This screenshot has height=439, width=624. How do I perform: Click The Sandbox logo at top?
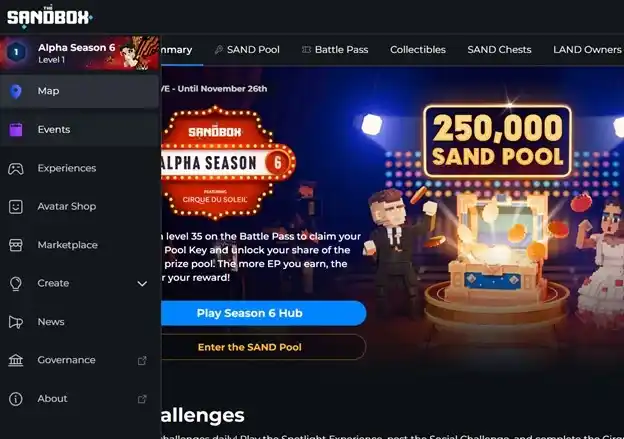50,17
